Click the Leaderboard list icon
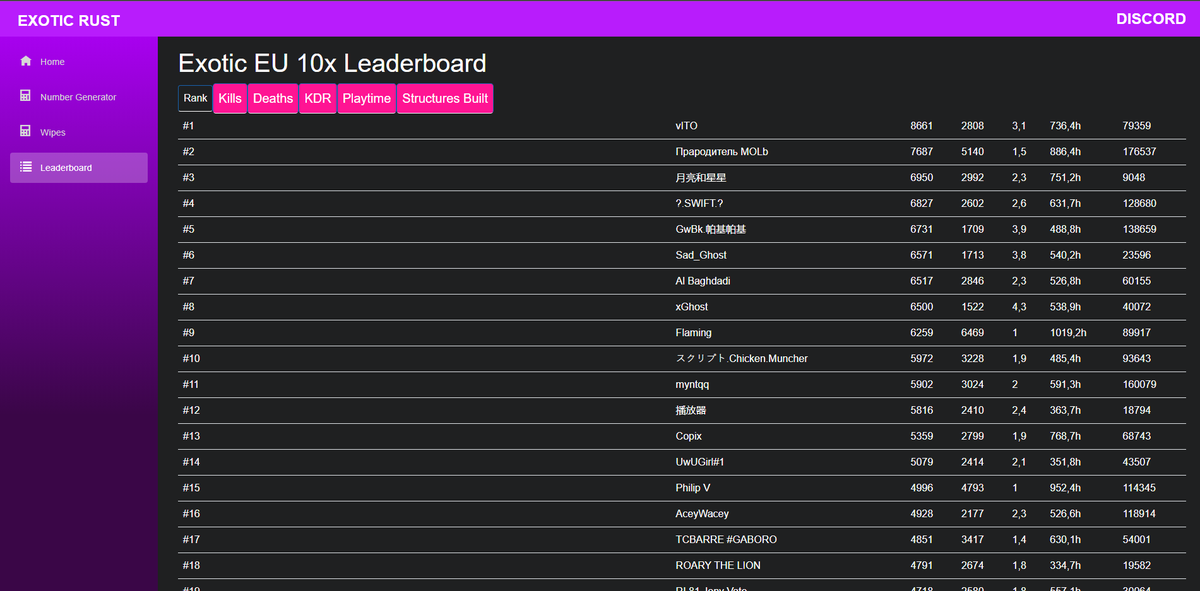Screen dimensions: 1200x591 coord(26,167)
